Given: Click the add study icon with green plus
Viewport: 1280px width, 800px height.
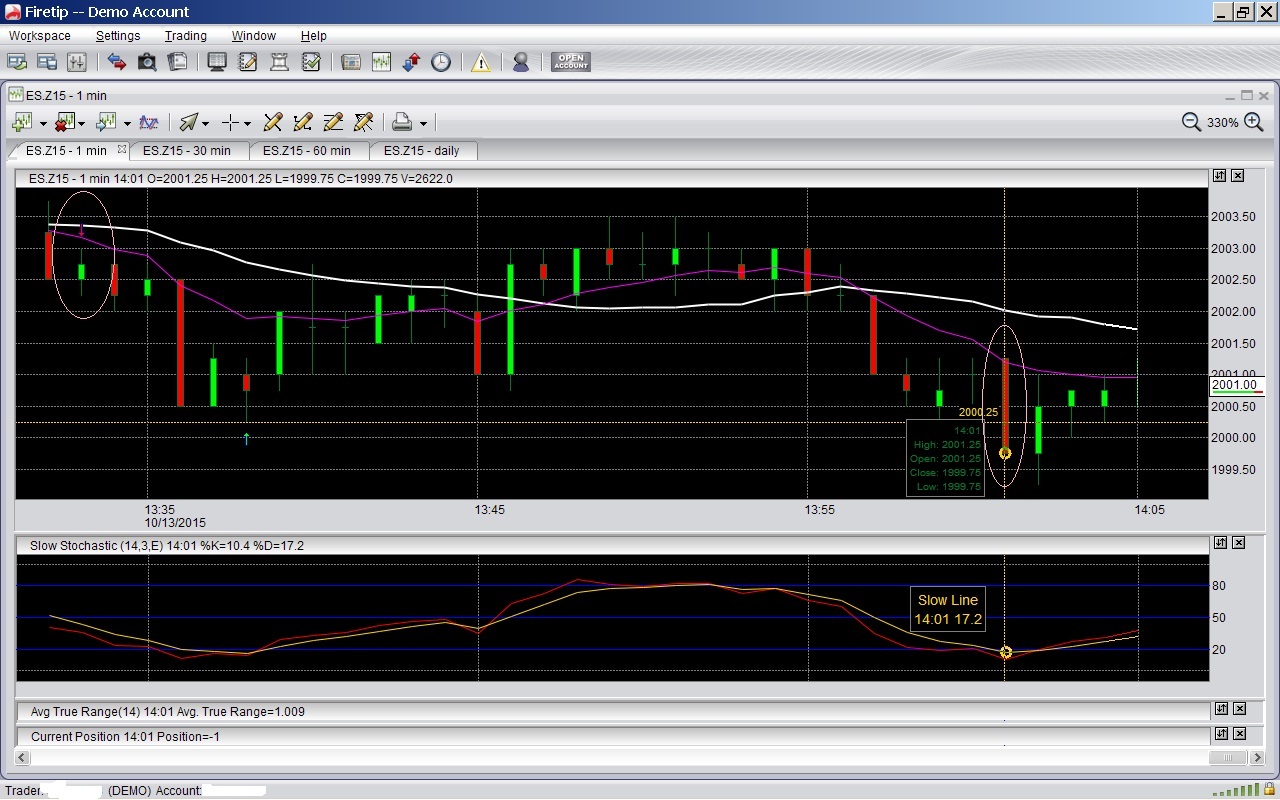Looking at the screenshot, I should [22, 122].
